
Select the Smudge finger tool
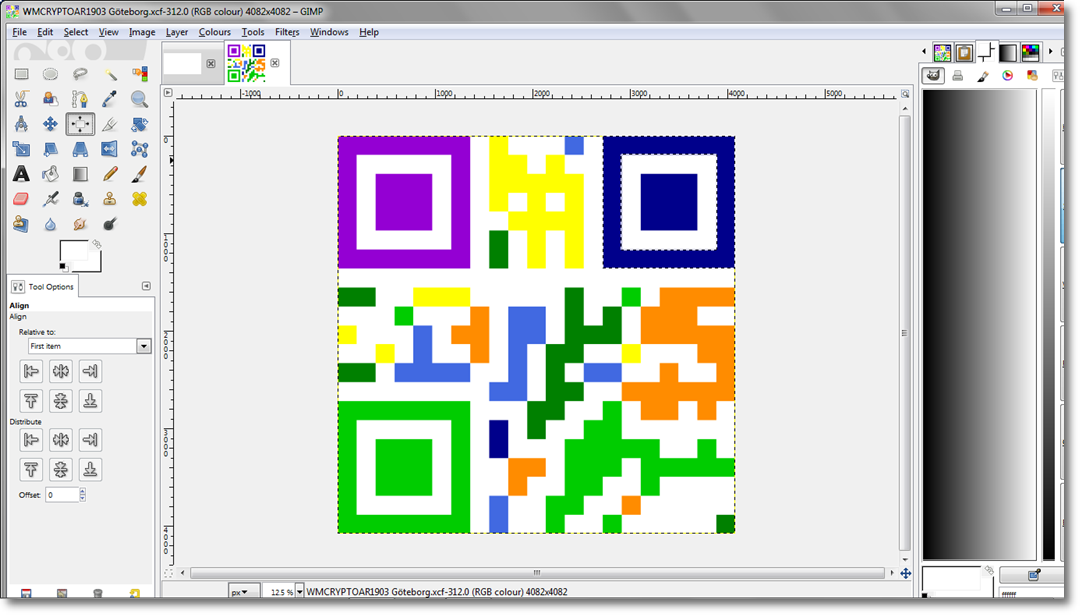coord(80,224)
